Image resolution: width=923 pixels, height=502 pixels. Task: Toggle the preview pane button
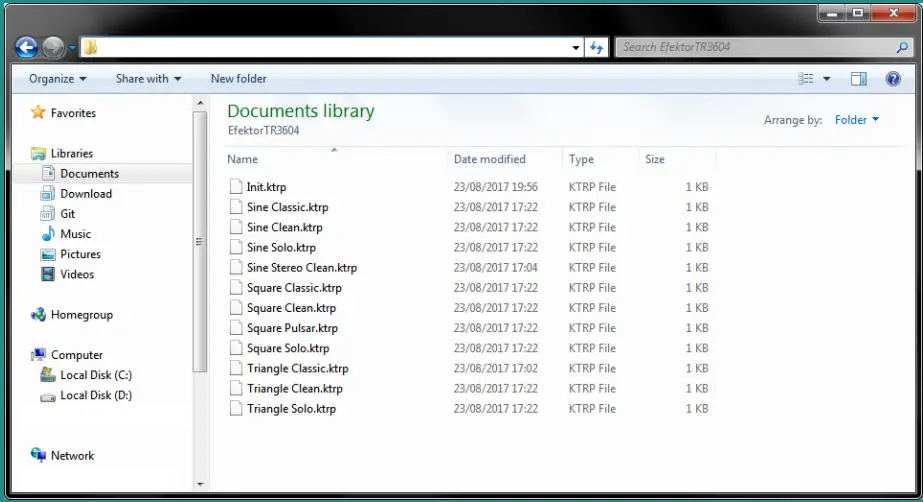point(859,79)
